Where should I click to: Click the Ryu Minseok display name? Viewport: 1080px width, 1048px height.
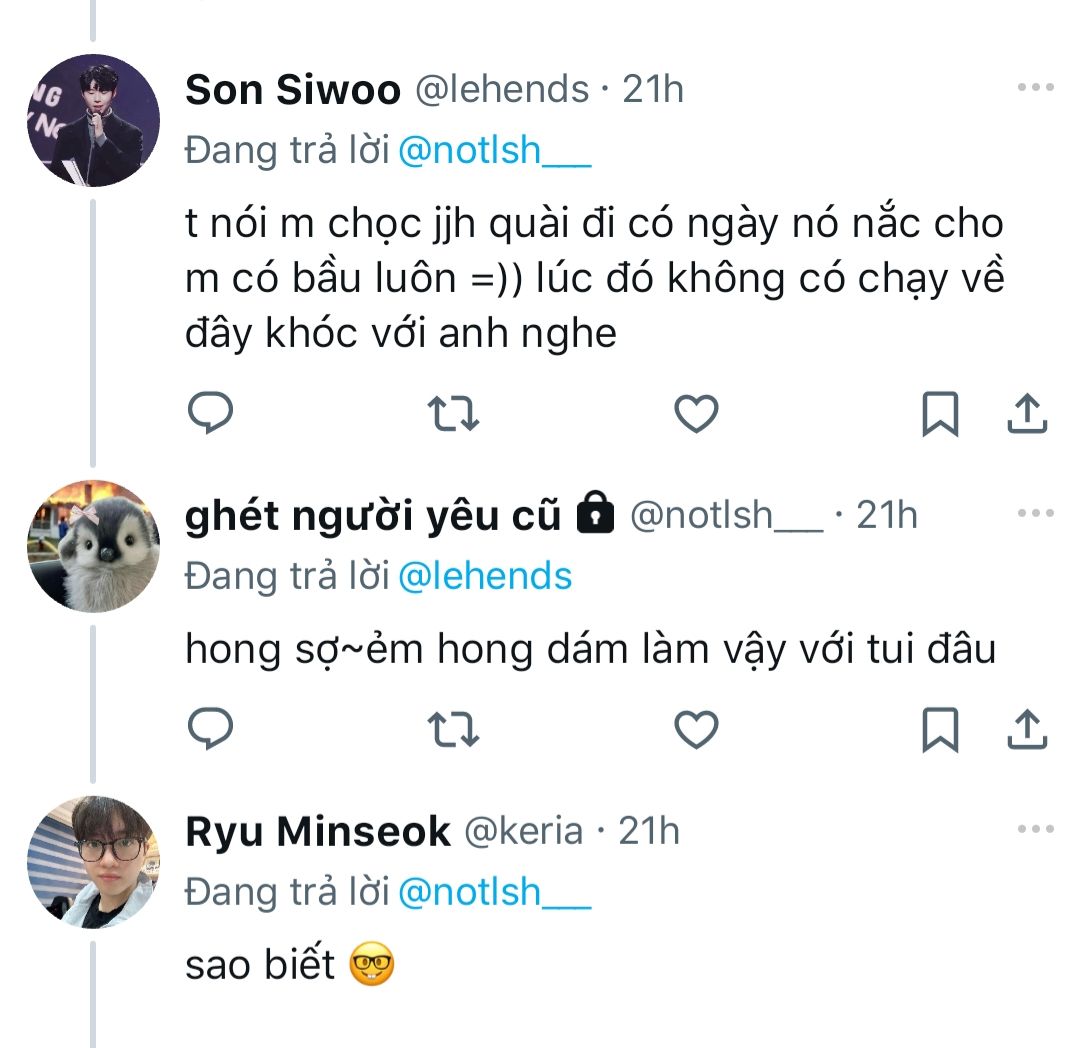click(318, 831)
